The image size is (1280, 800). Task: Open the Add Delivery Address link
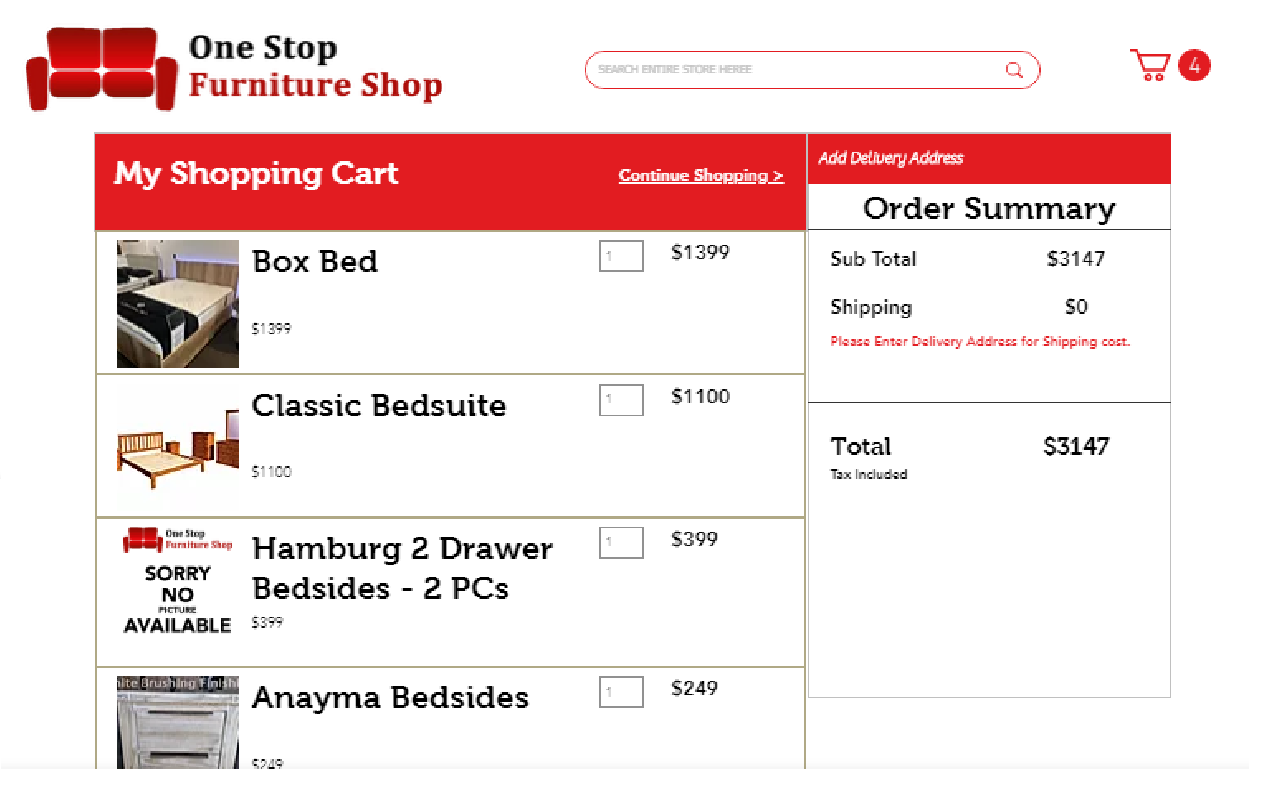coord(890,158)
